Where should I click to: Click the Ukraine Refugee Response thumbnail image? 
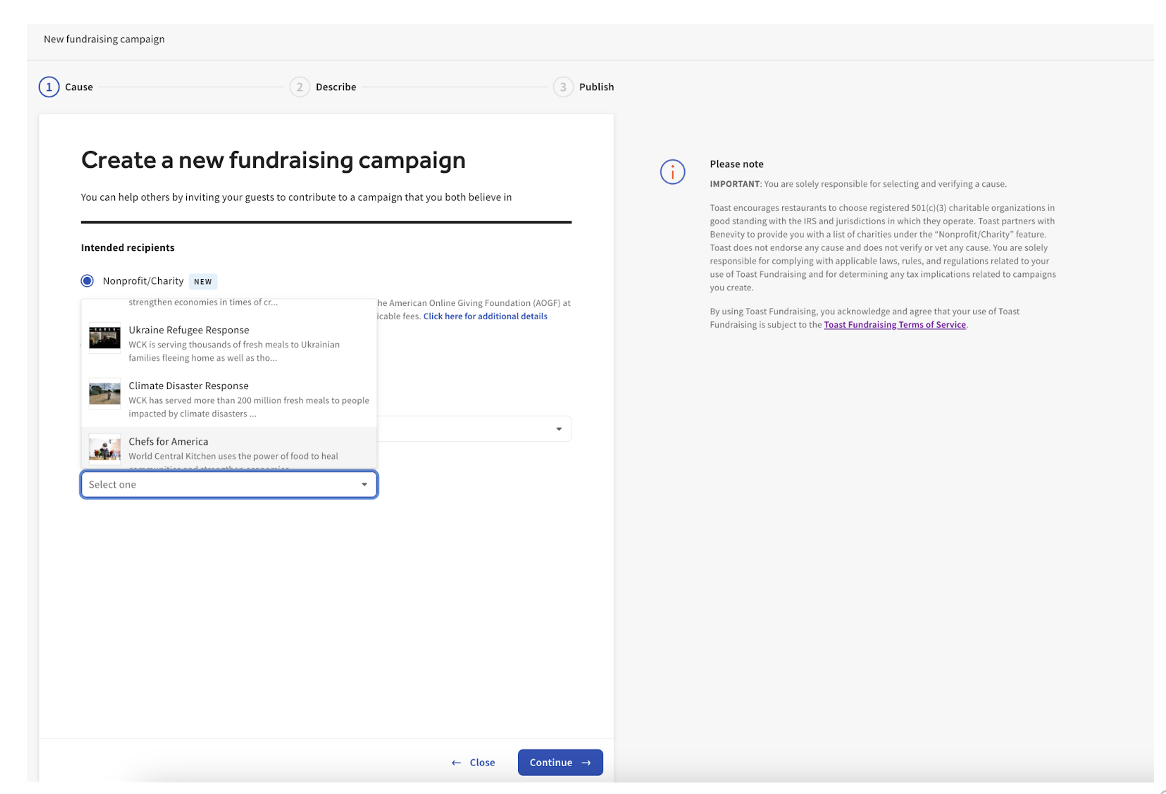105,338
